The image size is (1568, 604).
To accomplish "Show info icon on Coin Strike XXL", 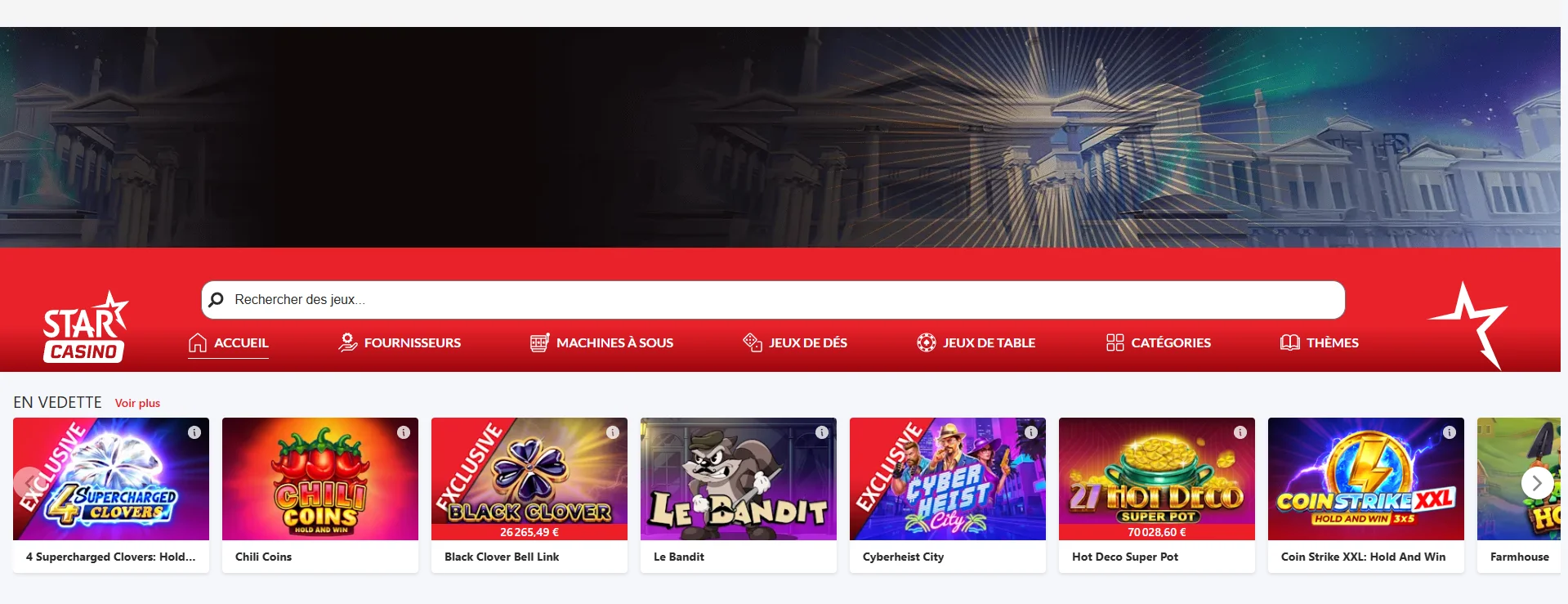I will tap(1450, 432).
